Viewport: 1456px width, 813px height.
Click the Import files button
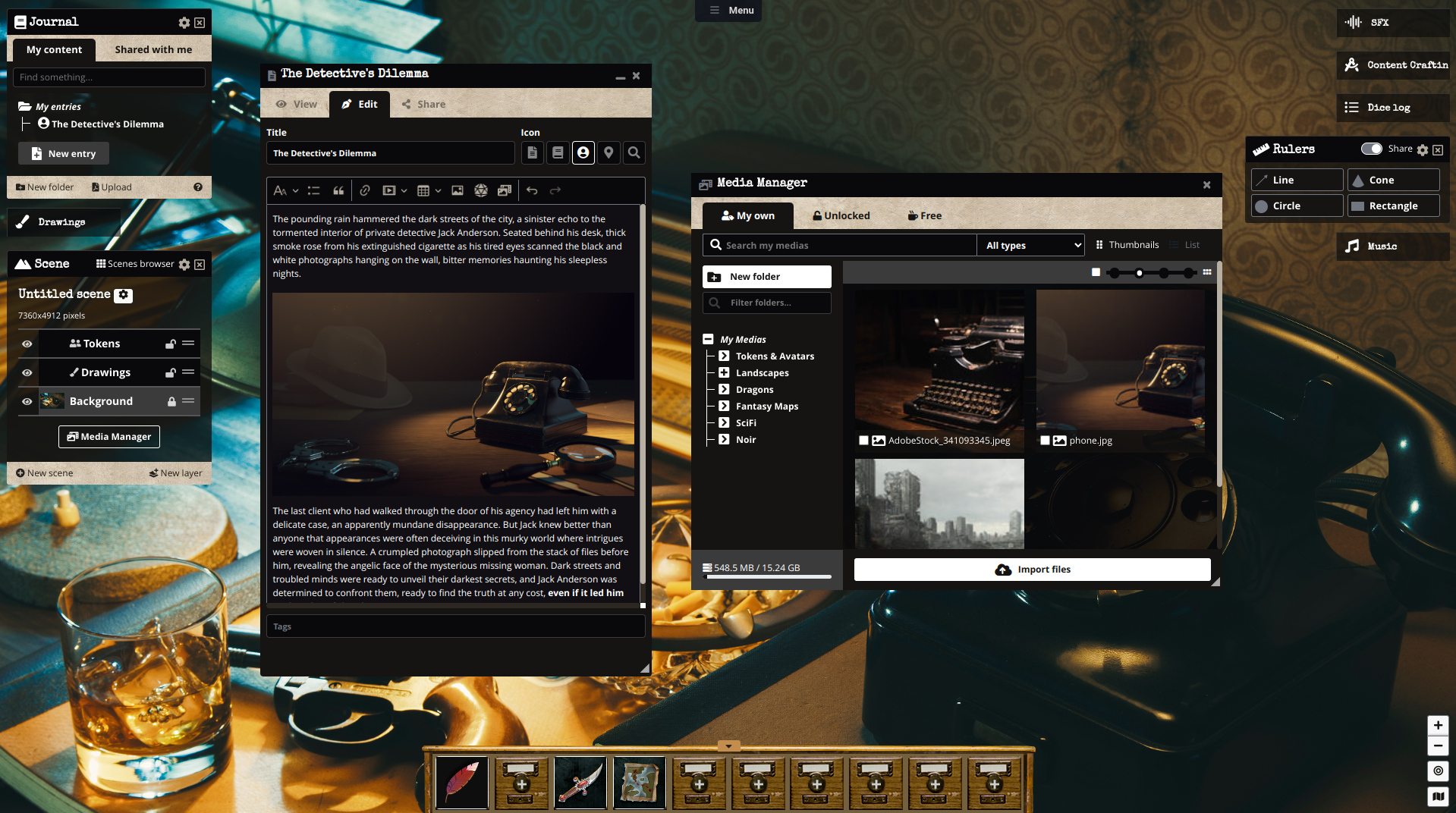[1032, 570]
